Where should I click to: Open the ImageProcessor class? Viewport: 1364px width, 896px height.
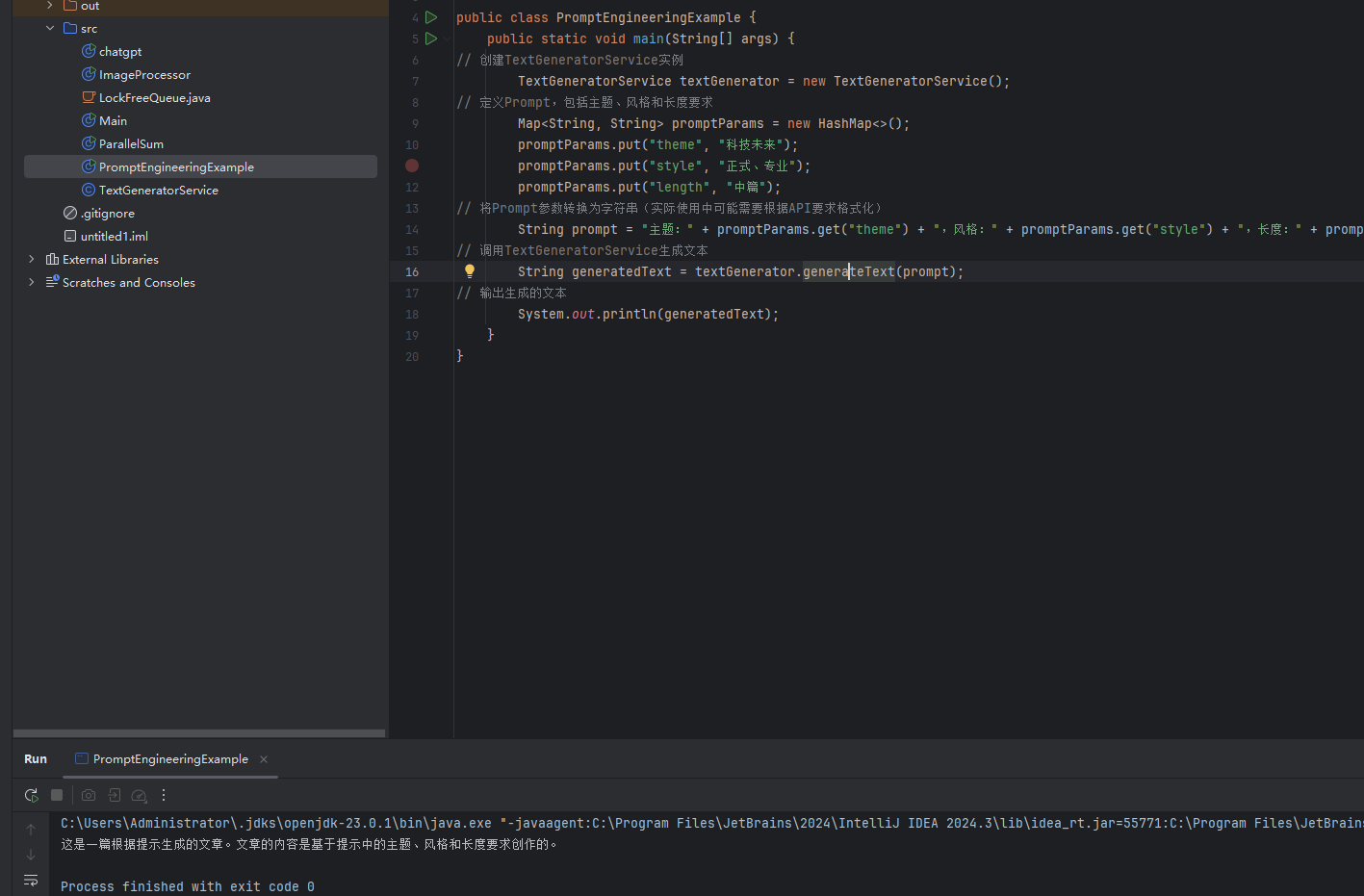pyautogui.click(x=144, y=75)
